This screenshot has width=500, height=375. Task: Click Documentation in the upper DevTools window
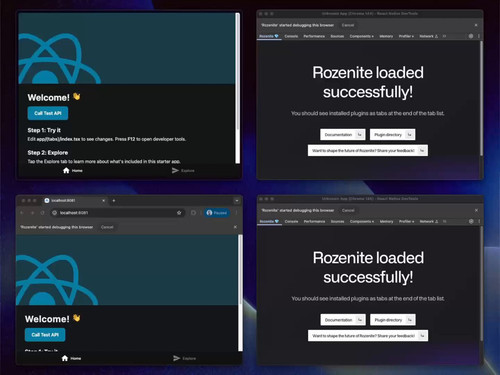(343, 135)
